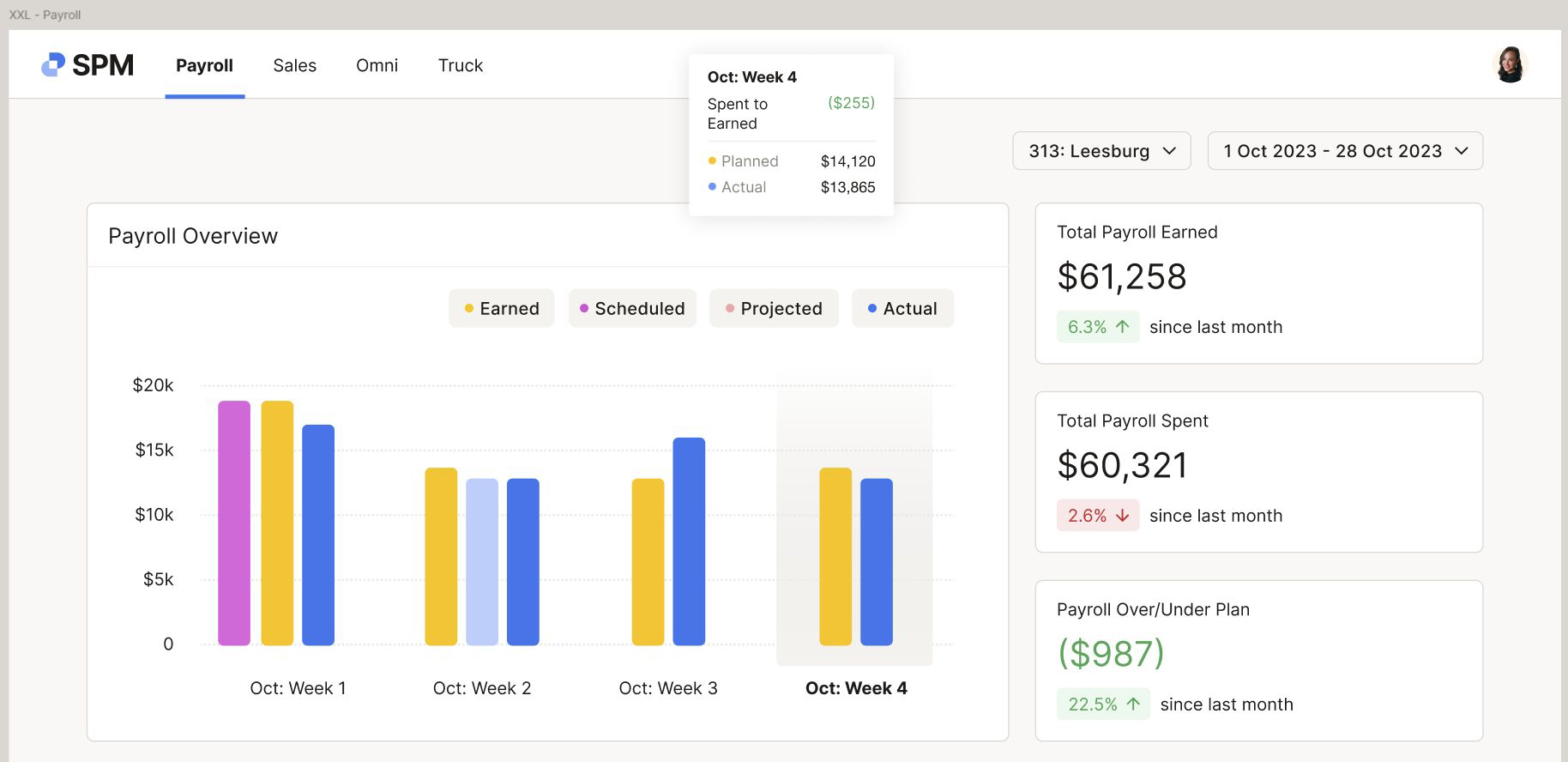Click the $15k y-axis label
Viewport: 1568px width, 762px height.
tap(154, 450)
